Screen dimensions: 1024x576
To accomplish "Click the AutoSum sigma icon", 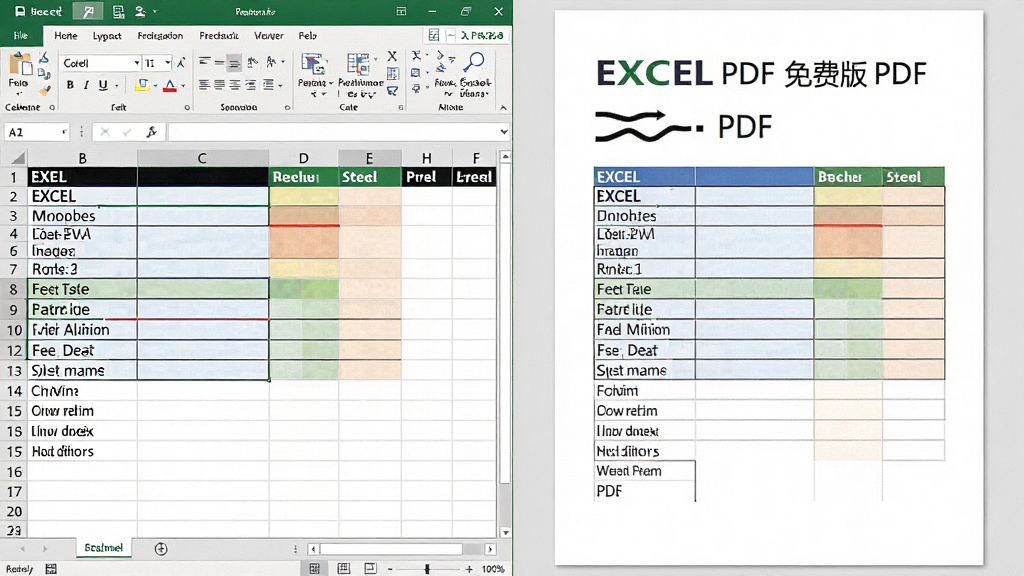I will tap(416, 56).
